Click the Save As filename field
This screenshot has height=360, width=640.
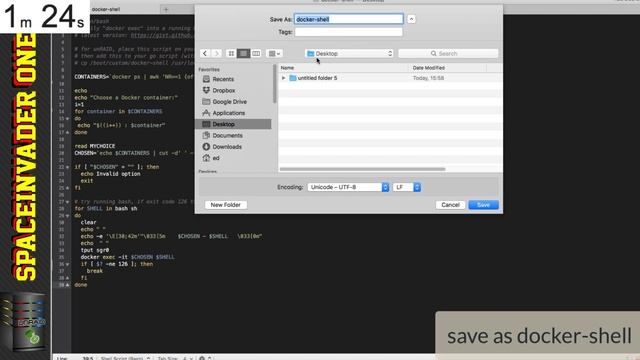[349, 19]
